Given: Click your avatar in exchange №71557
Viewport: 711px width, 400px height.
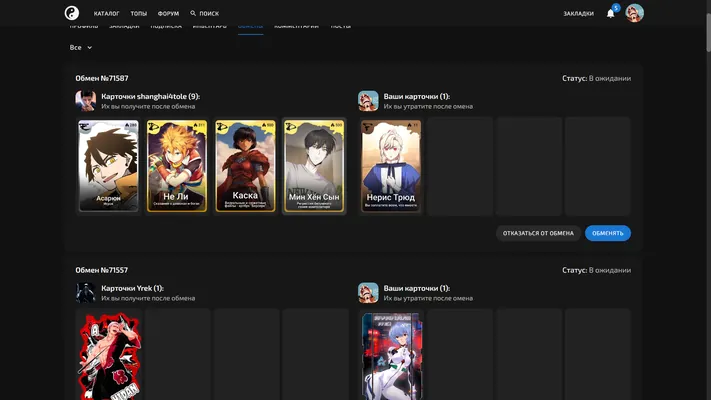Looking at the screenshot, I should tap(368, 293).
